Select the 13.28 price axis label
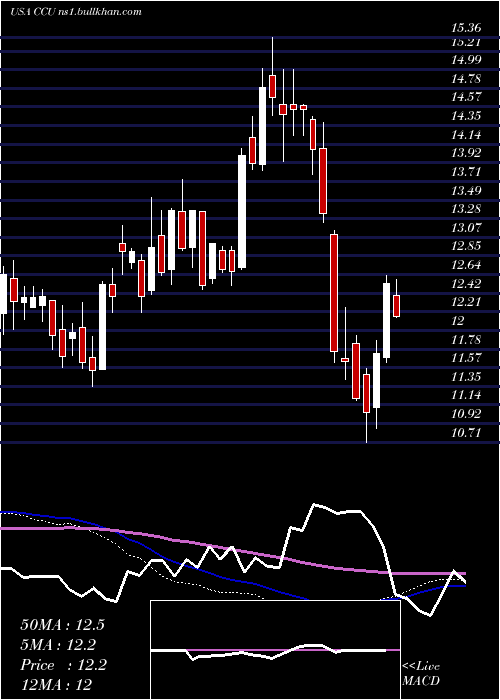The width and height of the screenshot is (500, 700). pos(466,209)
